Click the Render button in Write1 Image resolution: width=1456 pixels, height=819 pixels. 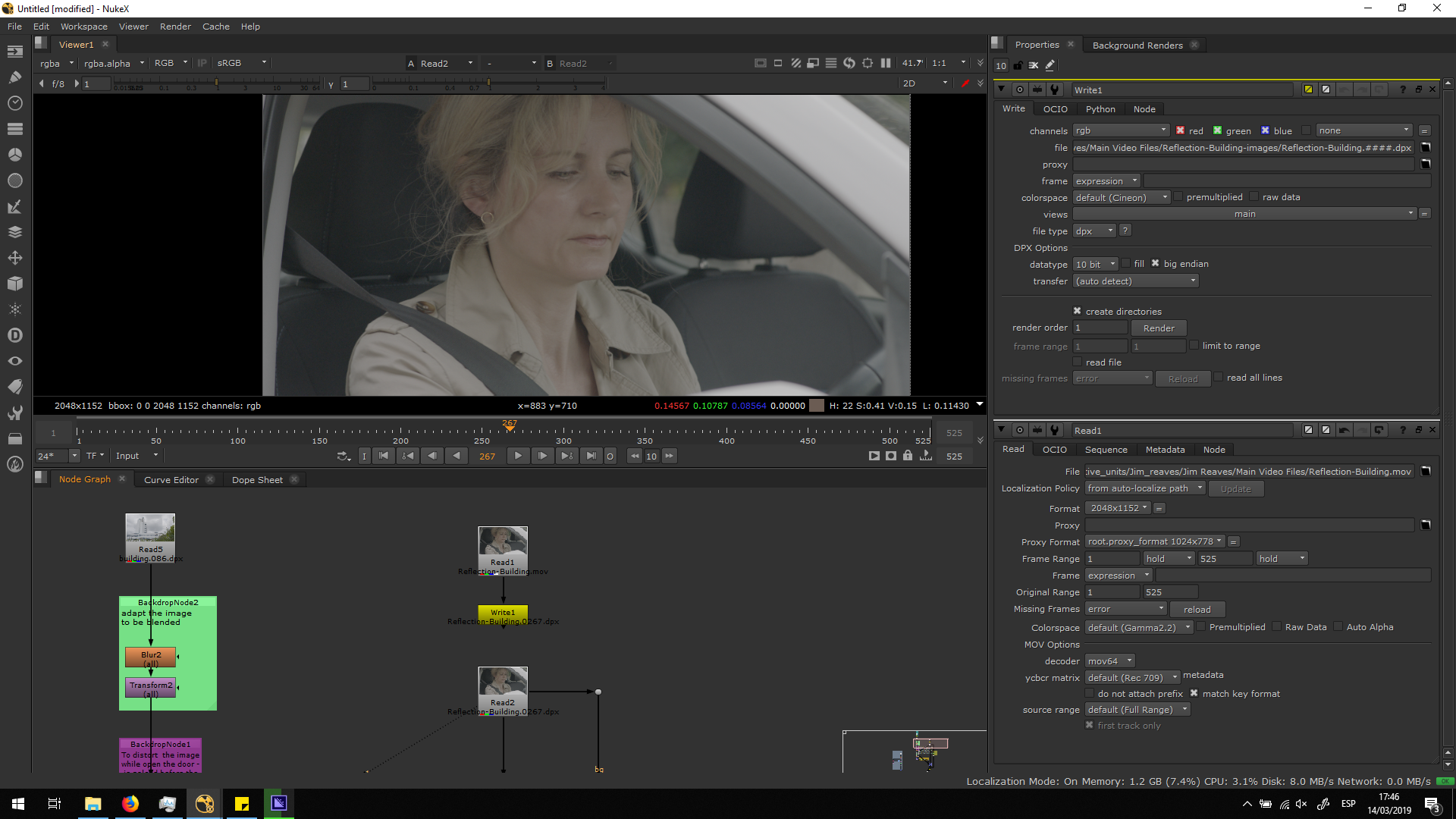point(1158,328)
